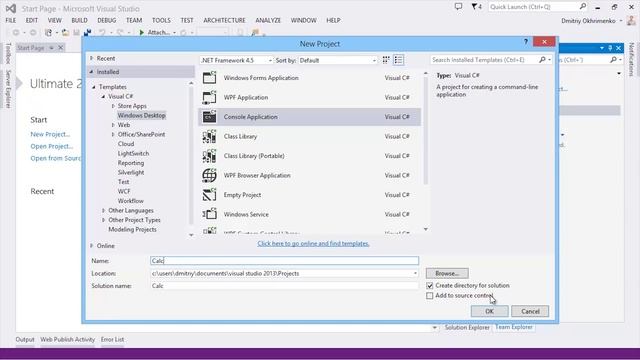Select the WPF Application template icon
Viewport: 640px width, 360px height.
209,97
